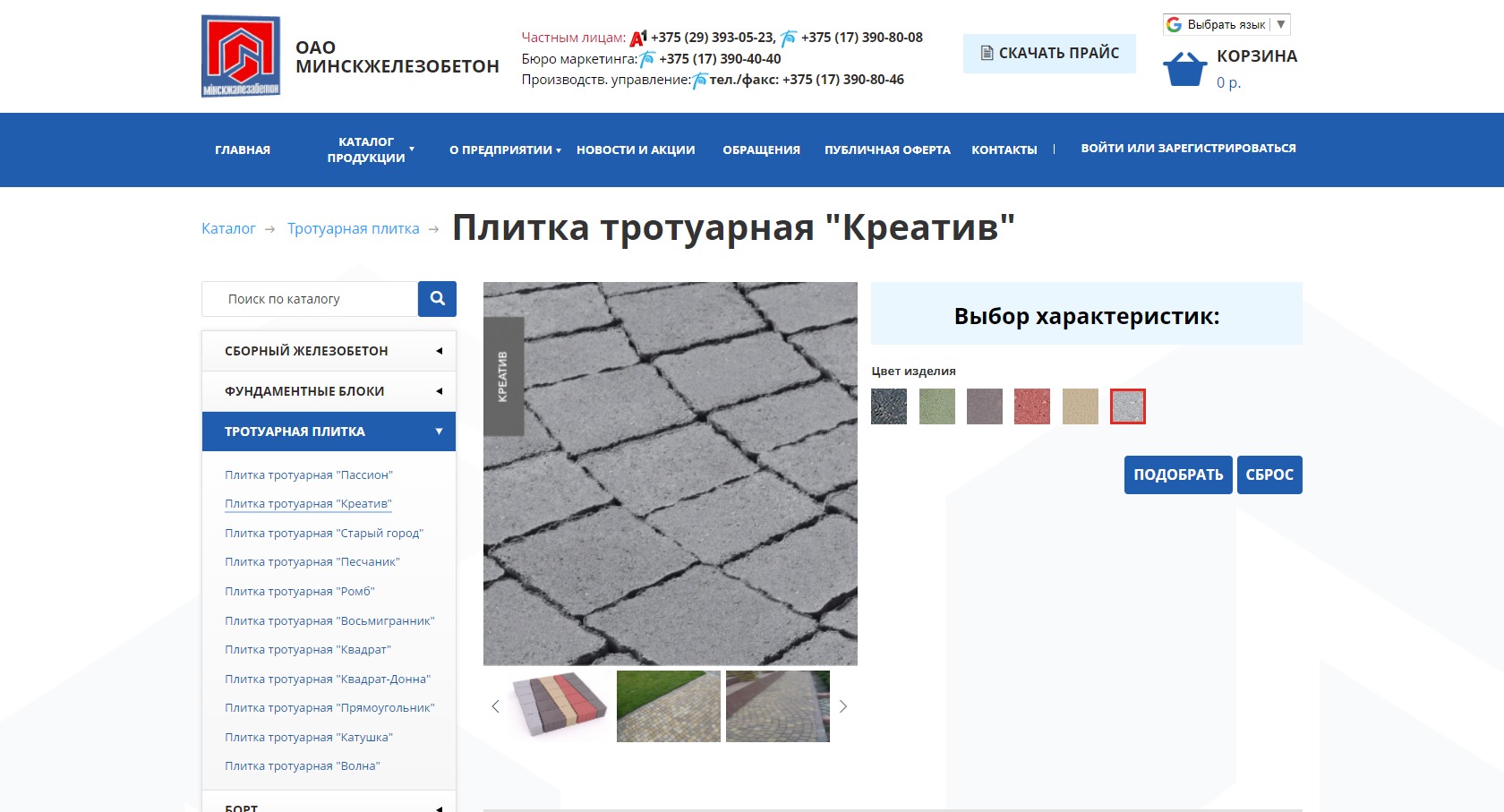
Task: Click the A1 operator phone icon
Action: point(637,38)
